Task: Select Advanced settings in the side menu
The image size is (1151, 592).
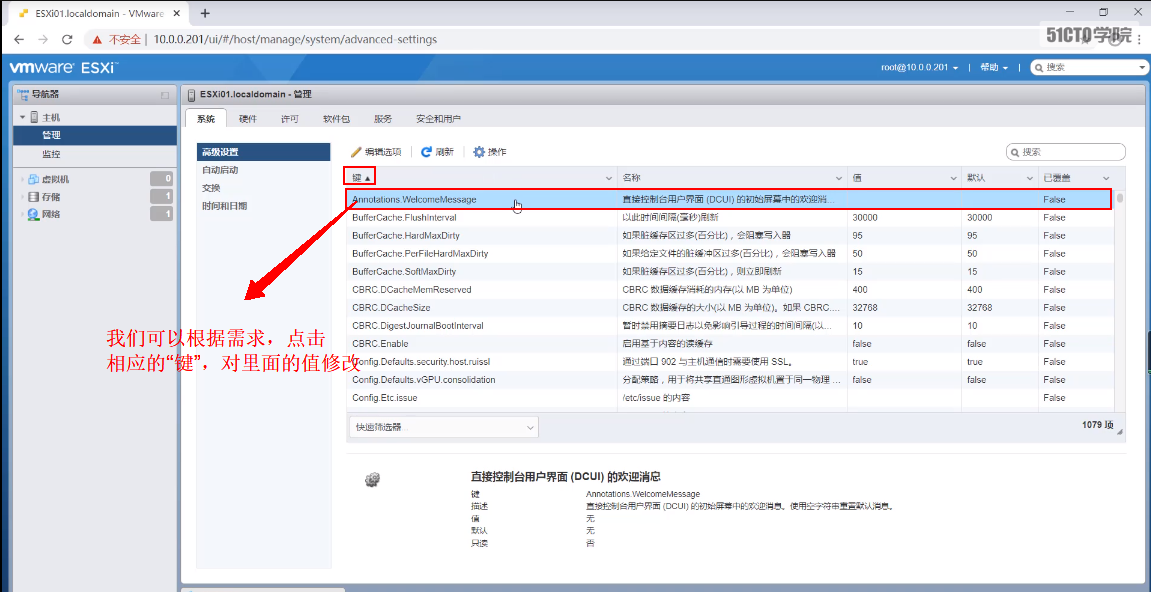Action: (264, 152)
